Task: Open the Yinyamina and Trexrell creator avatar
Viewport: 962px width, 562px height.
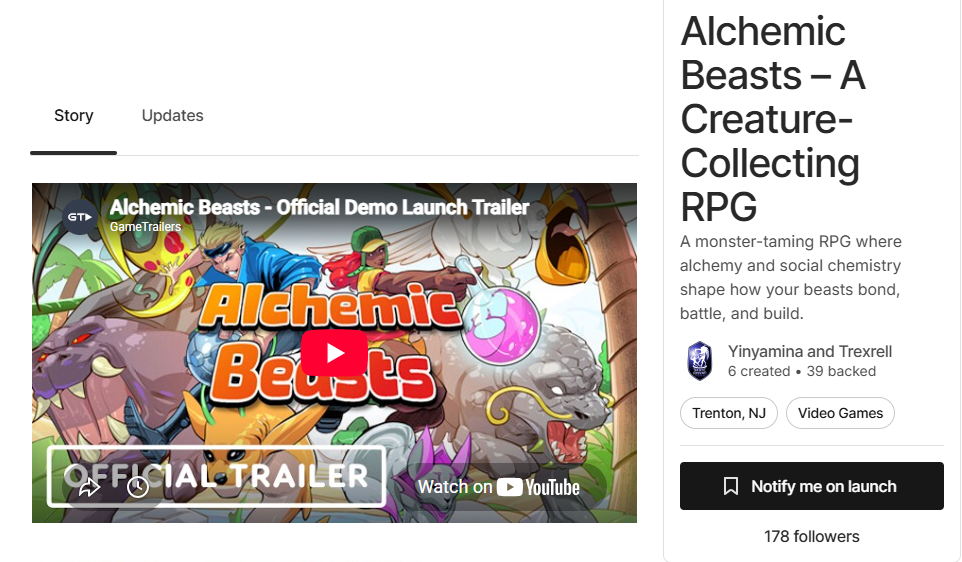Action: coord(699,361)
